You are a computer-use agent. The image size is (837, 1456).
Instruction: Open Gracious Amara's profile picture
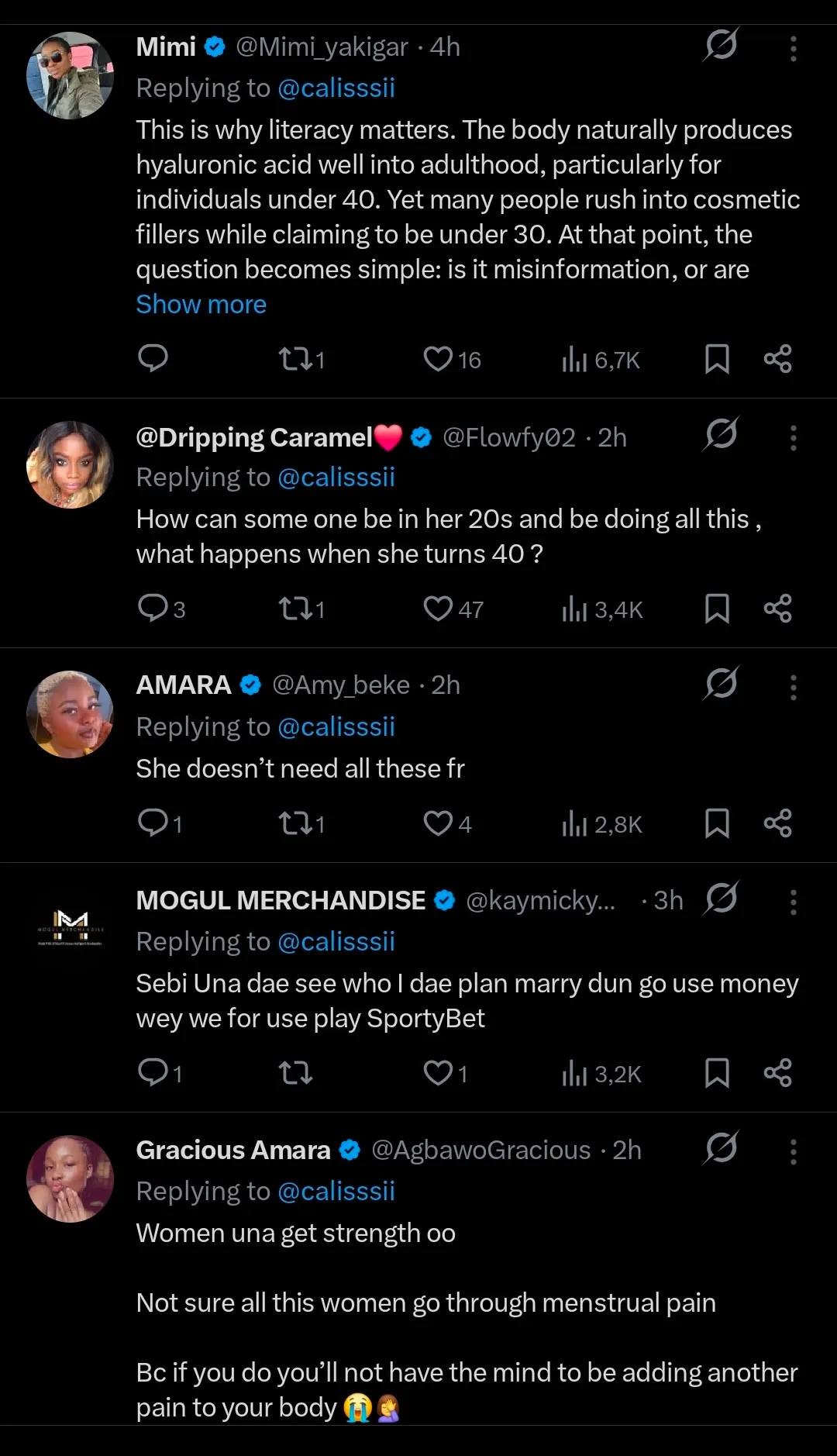tap(70, 1178)
